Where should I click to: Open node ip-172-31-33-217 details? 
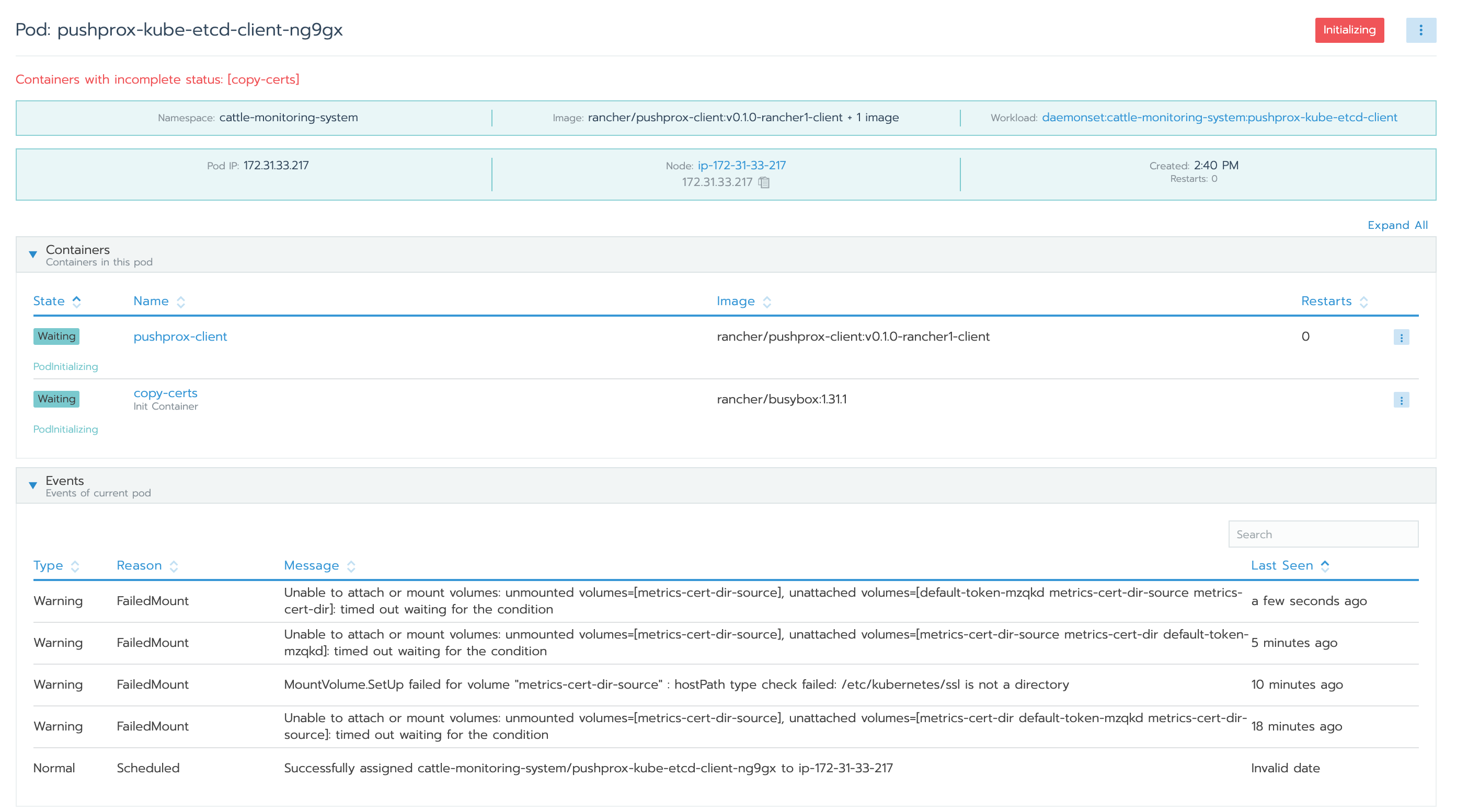click(741, 165)
